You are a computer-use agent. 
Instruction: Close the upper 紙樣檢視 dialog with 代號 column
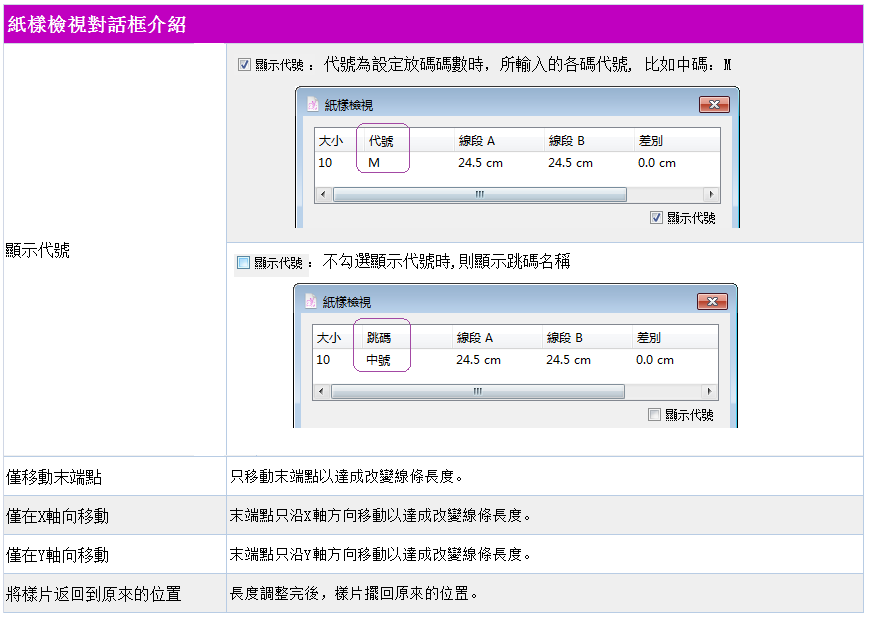click(x=713, y=104)
